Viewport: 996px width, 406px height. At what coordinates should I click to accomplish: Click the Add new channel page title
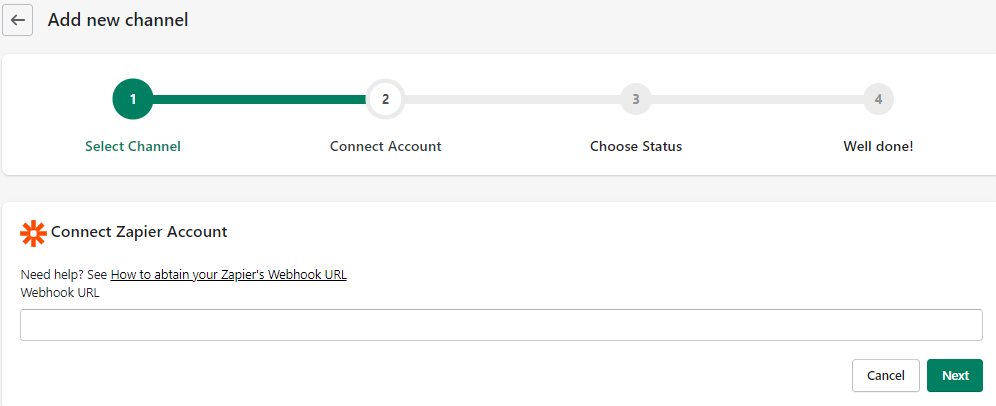point(118,20)
